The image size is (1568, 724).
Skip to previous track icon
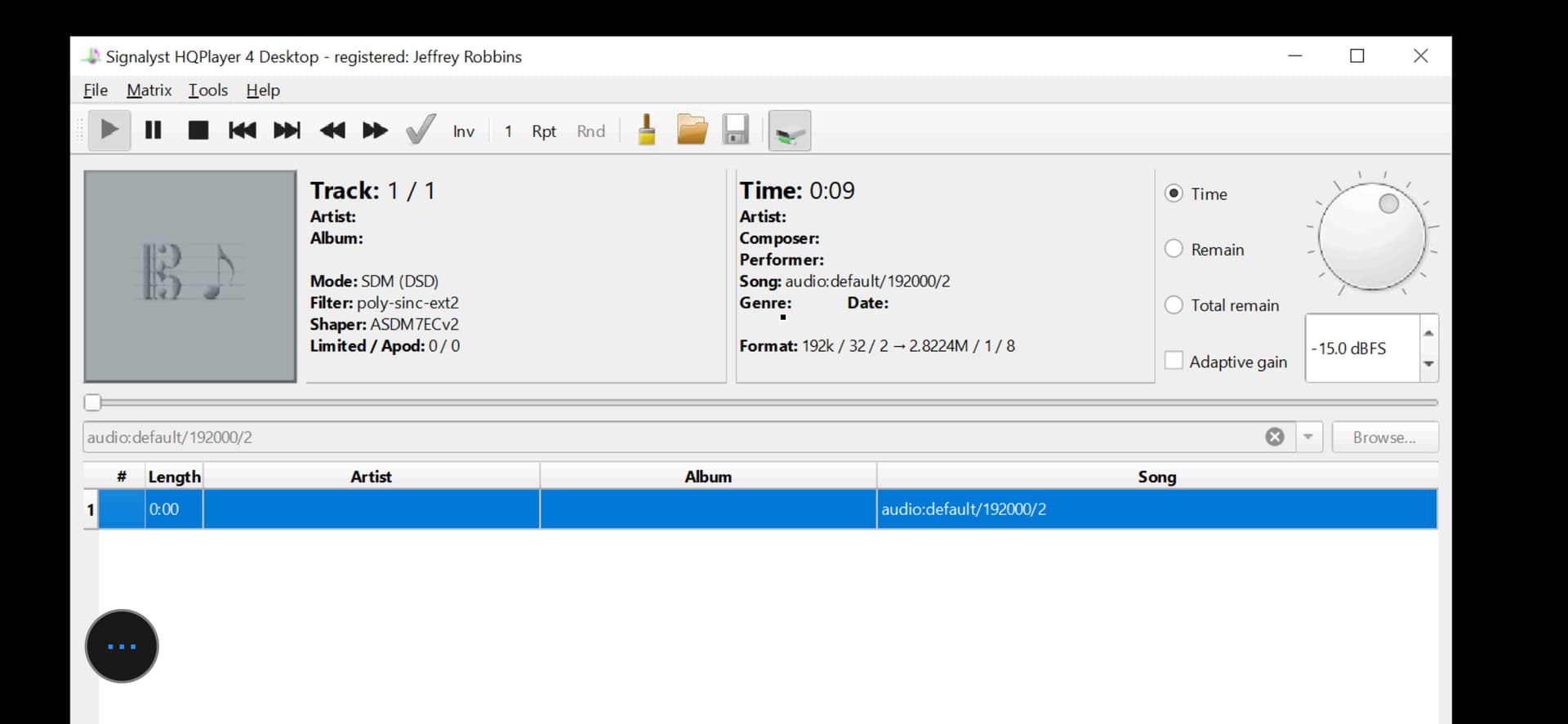point(242,131)
